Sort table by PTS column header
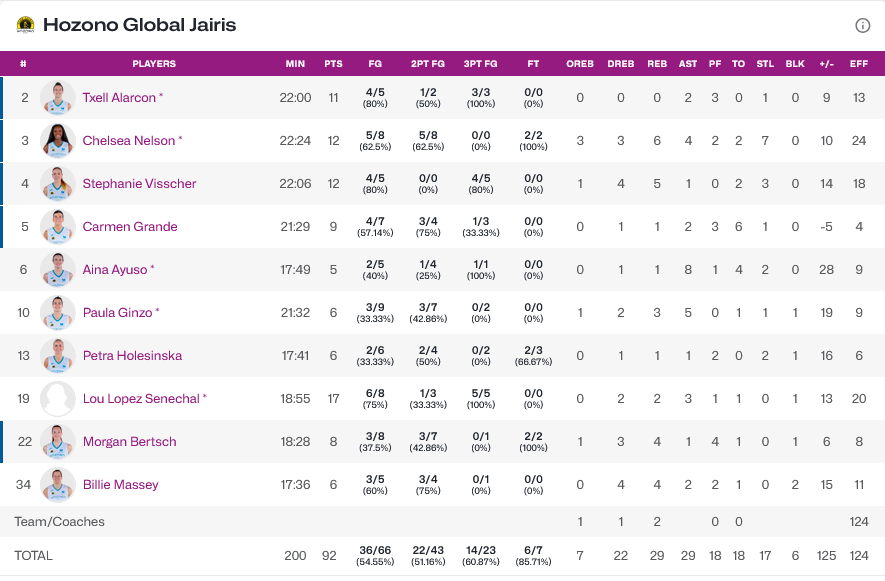 point(333,64)
